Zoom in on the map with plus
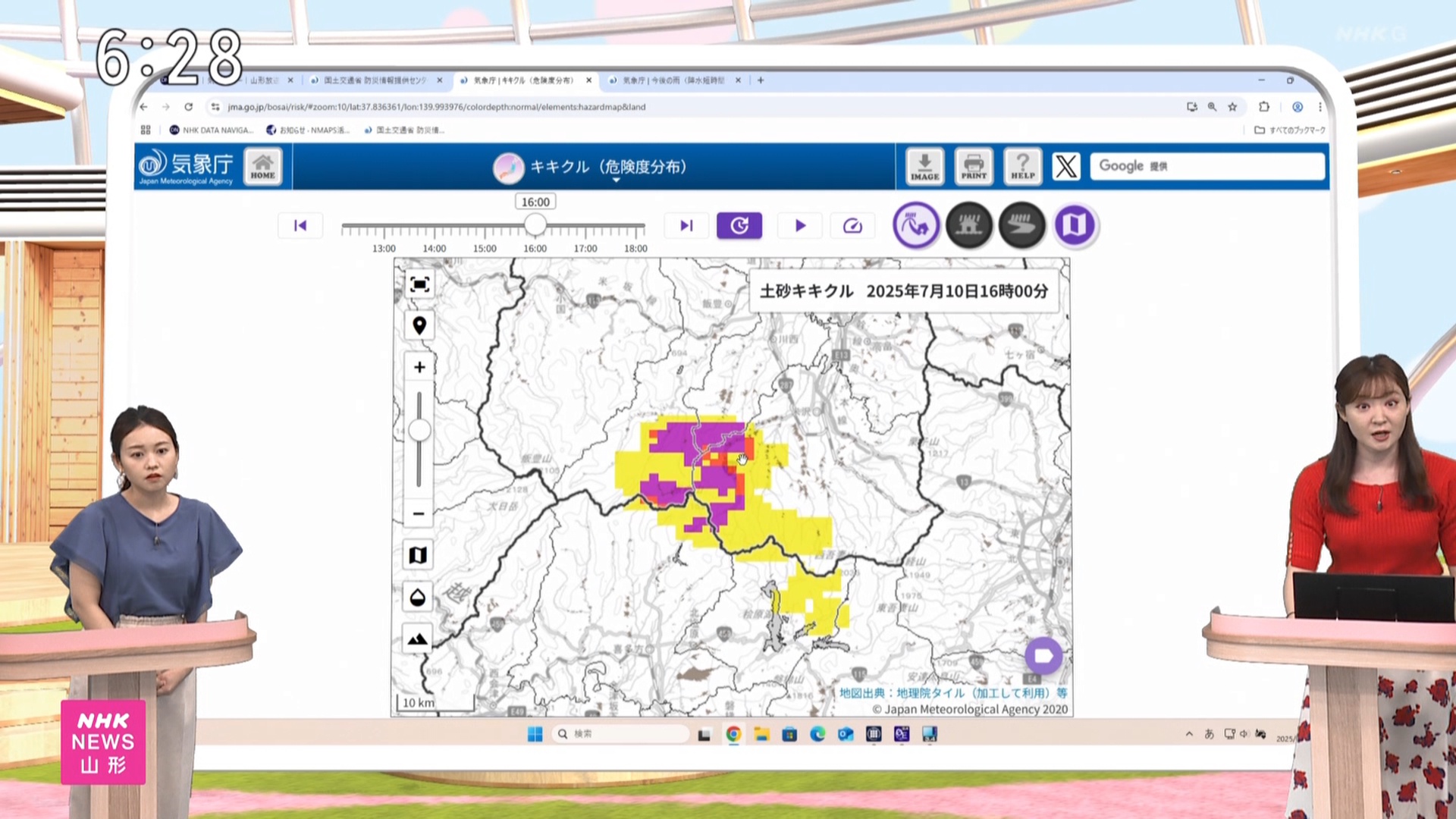 click(419, 367)
